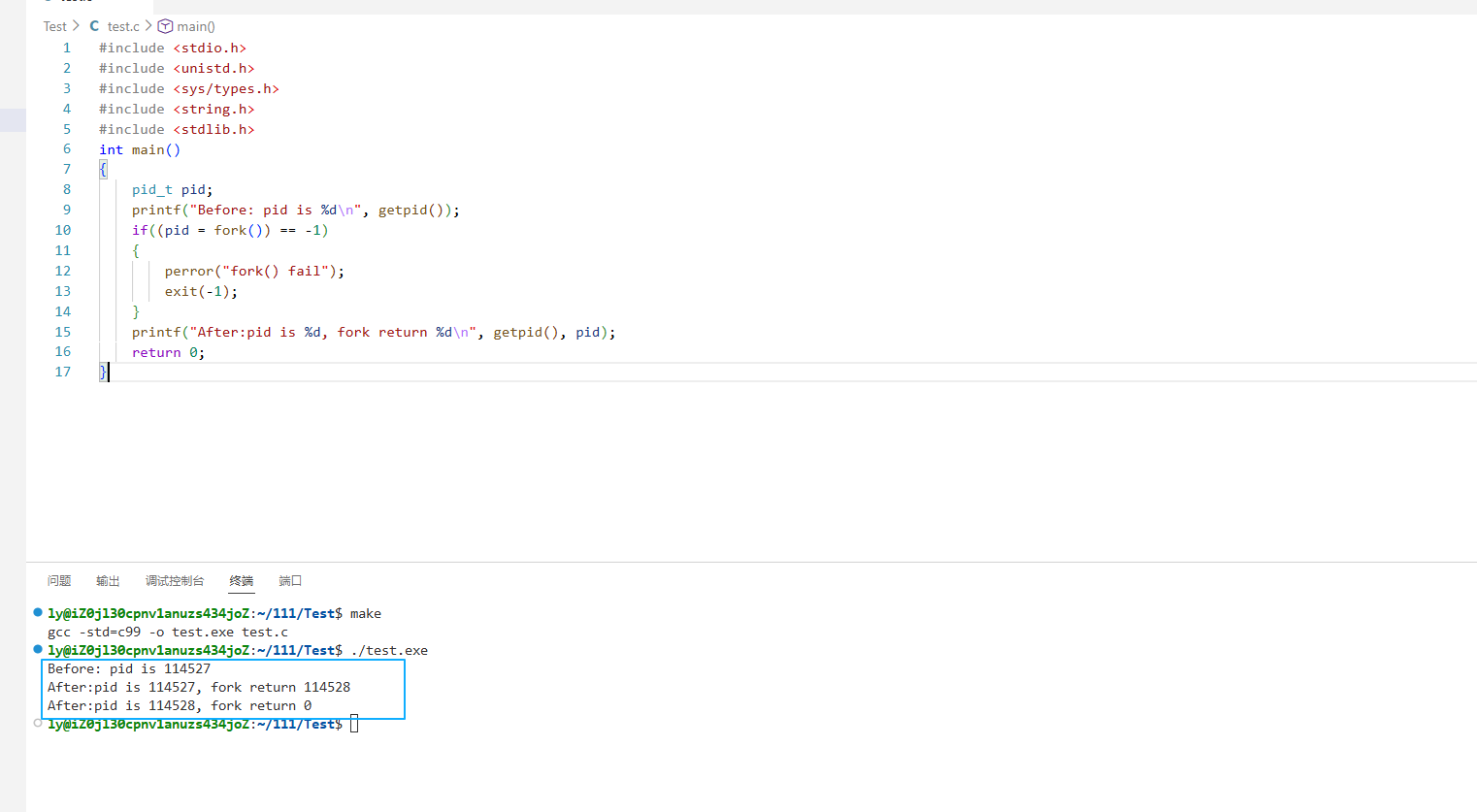Open the 调试控制台 panel tab
The image size is (1477, 812).
tap(175, 581)
